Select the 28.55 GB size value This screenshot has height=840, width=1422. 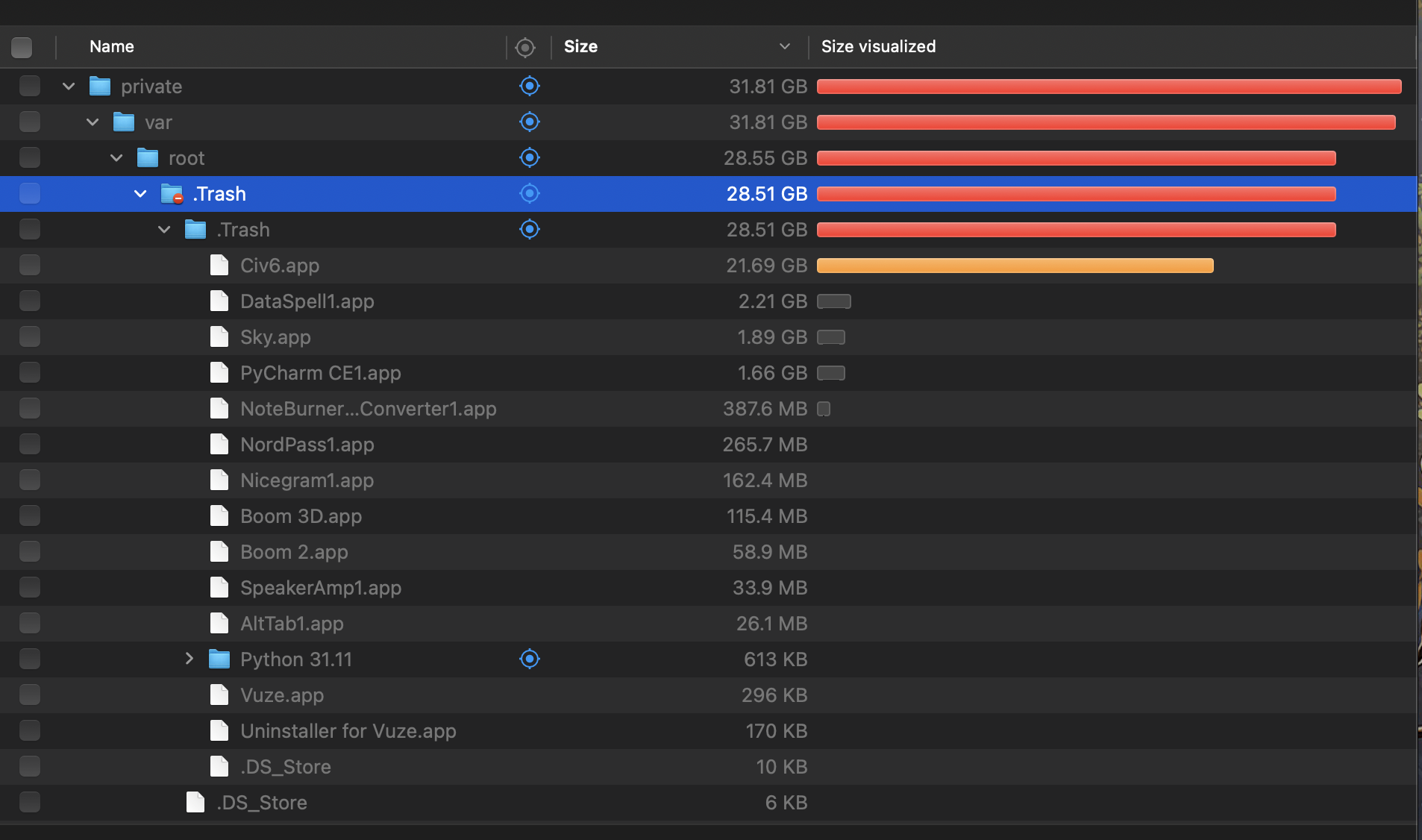(x=765, y=158)
